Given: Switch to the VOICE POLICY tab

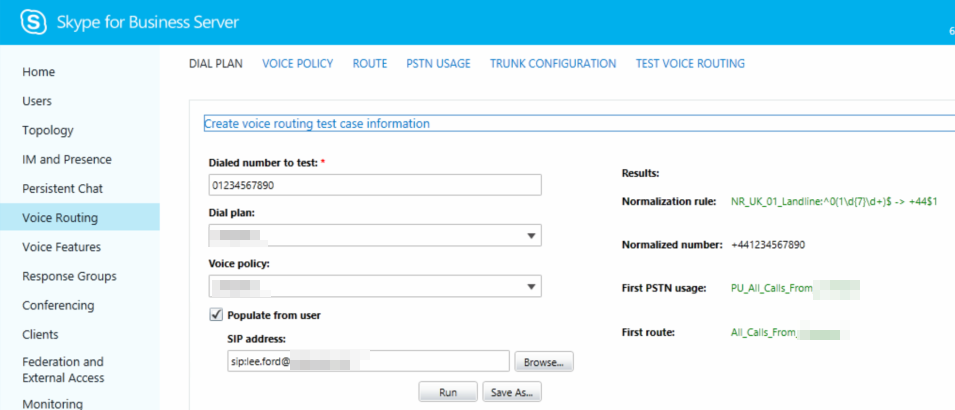Looking at the screenshot, I should (297, 64).
